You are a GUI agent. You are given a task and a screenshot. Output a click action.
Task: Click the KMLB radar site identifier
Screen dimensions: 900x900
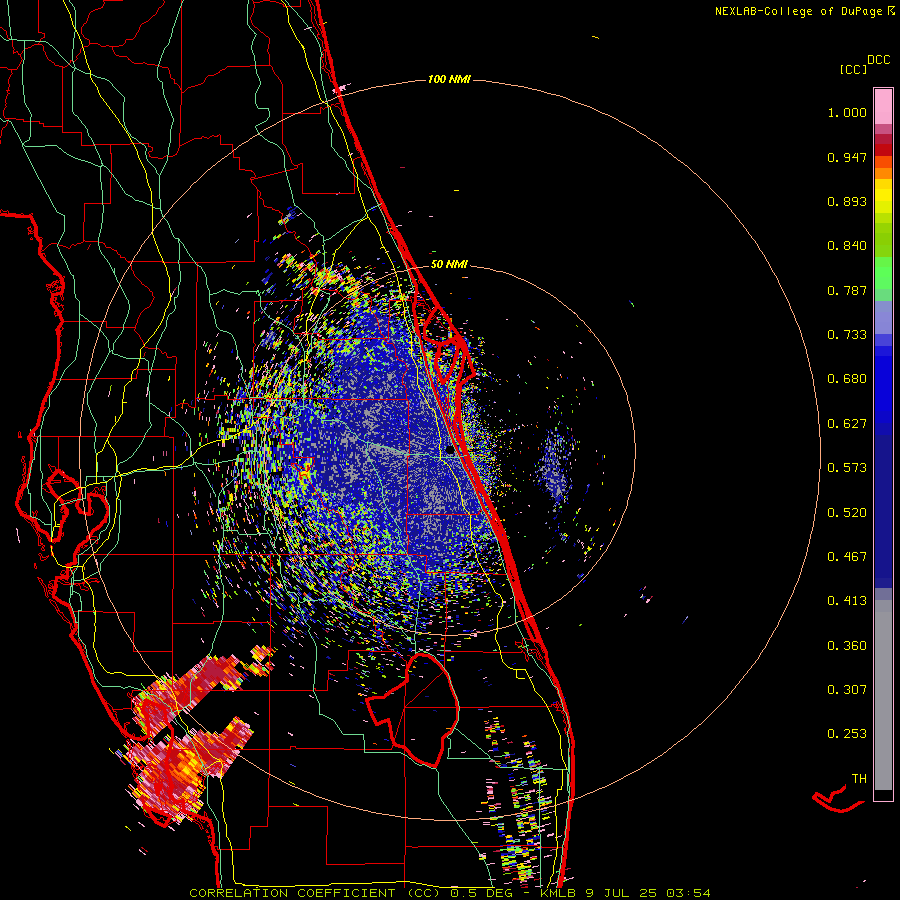560,893
